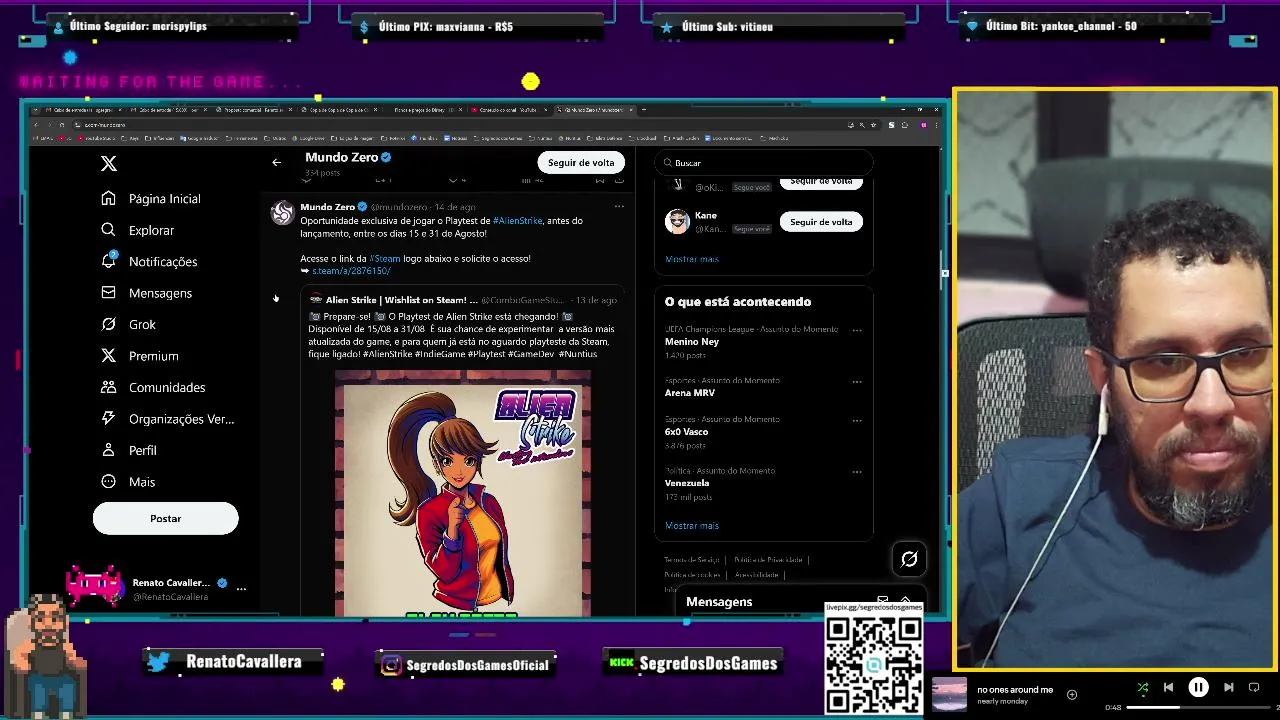Click the Postar button

tap(166, 518)
